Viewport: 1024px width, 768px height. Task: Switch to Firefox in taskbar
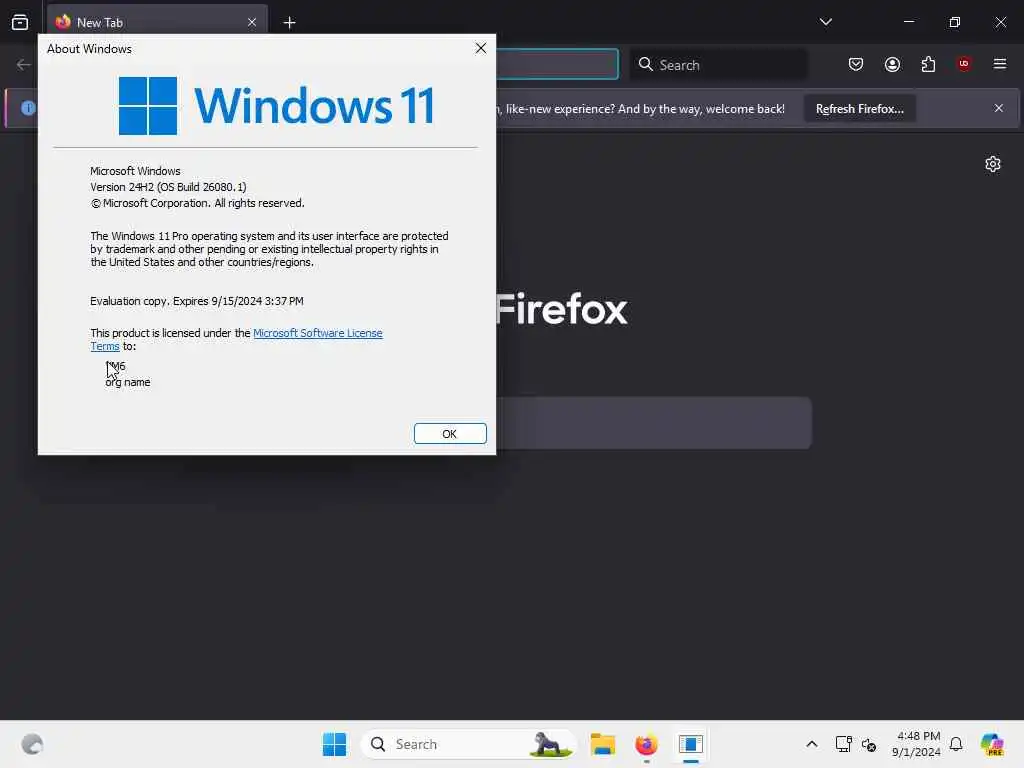tap(647, 744)
